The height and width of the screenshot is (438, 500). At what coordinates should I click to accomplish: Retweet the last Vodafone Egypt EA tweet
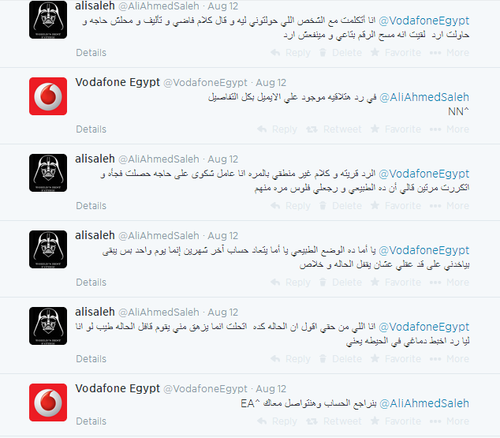tap(334, 421)
